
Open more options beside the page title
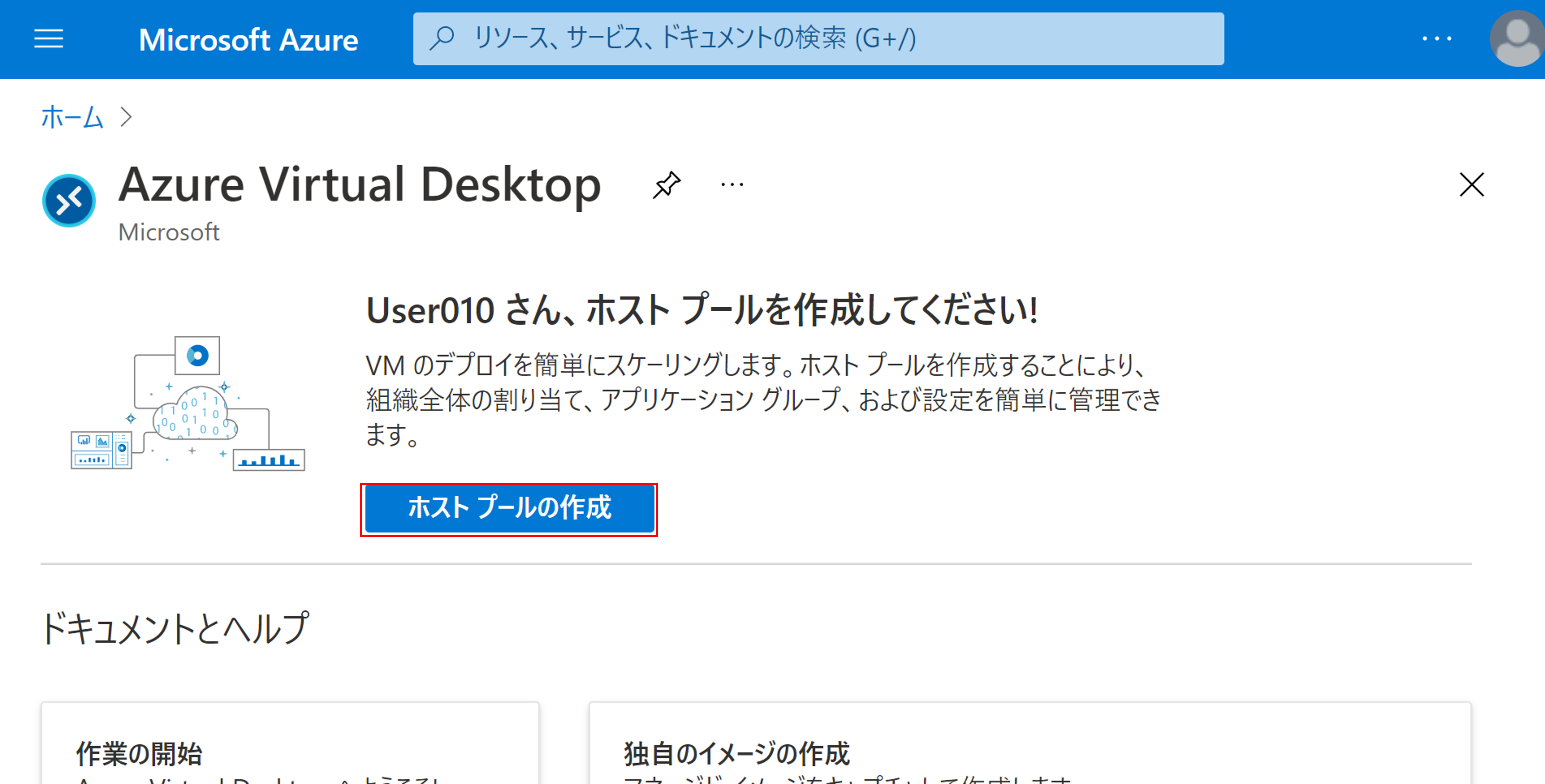tap(732, 185)
